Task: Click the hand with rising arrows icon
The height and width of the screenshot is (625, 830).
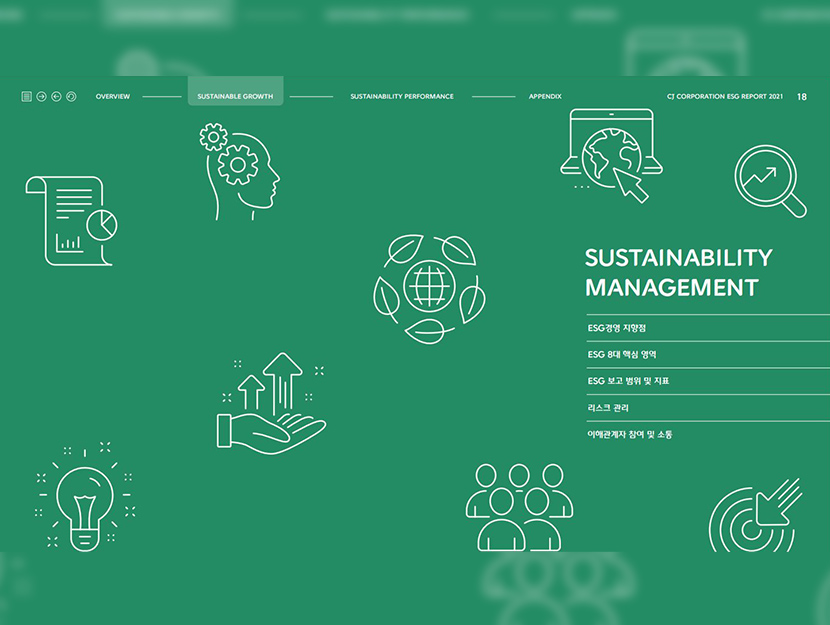Action: point(271,401)
